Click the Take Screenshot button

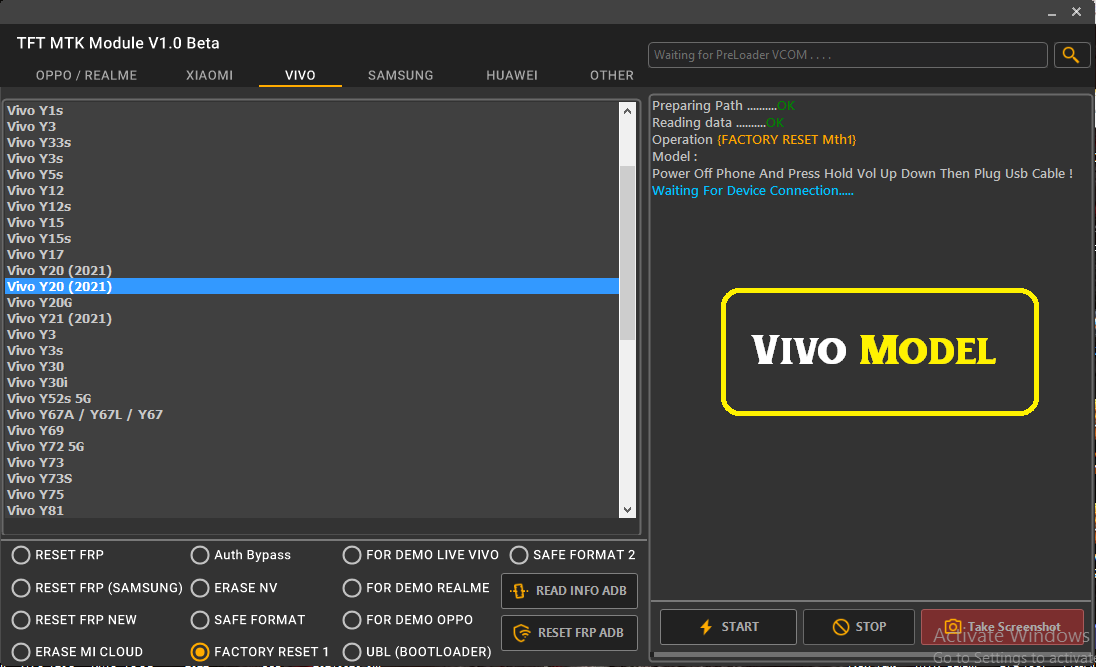tap(1002, 626)
